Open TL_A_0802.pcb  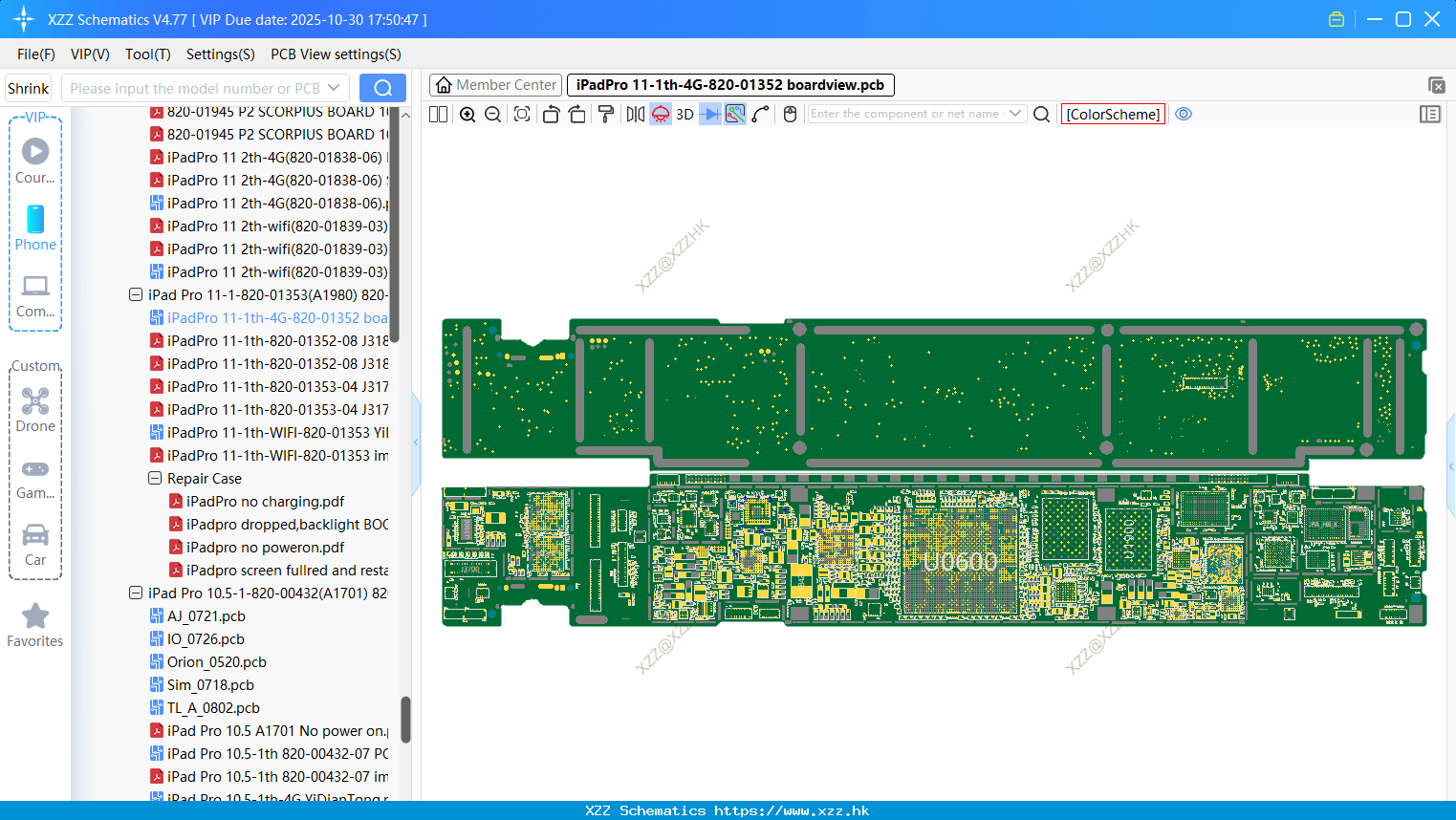[x=205, y=708]
